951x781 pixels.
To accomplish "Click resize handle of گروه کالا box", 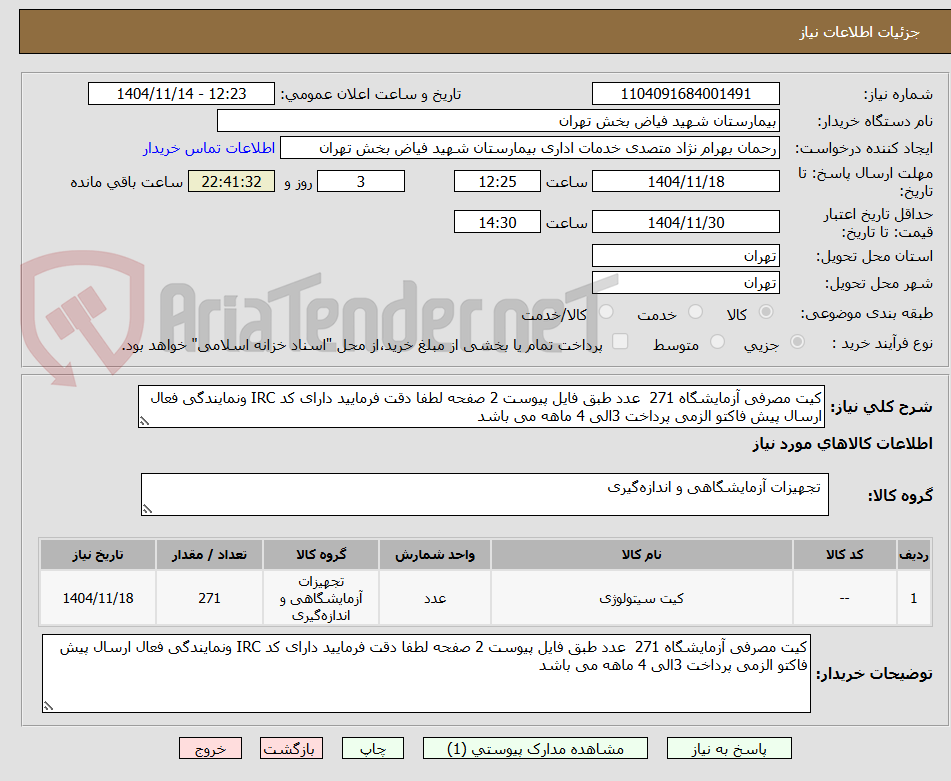I will 147,509.
